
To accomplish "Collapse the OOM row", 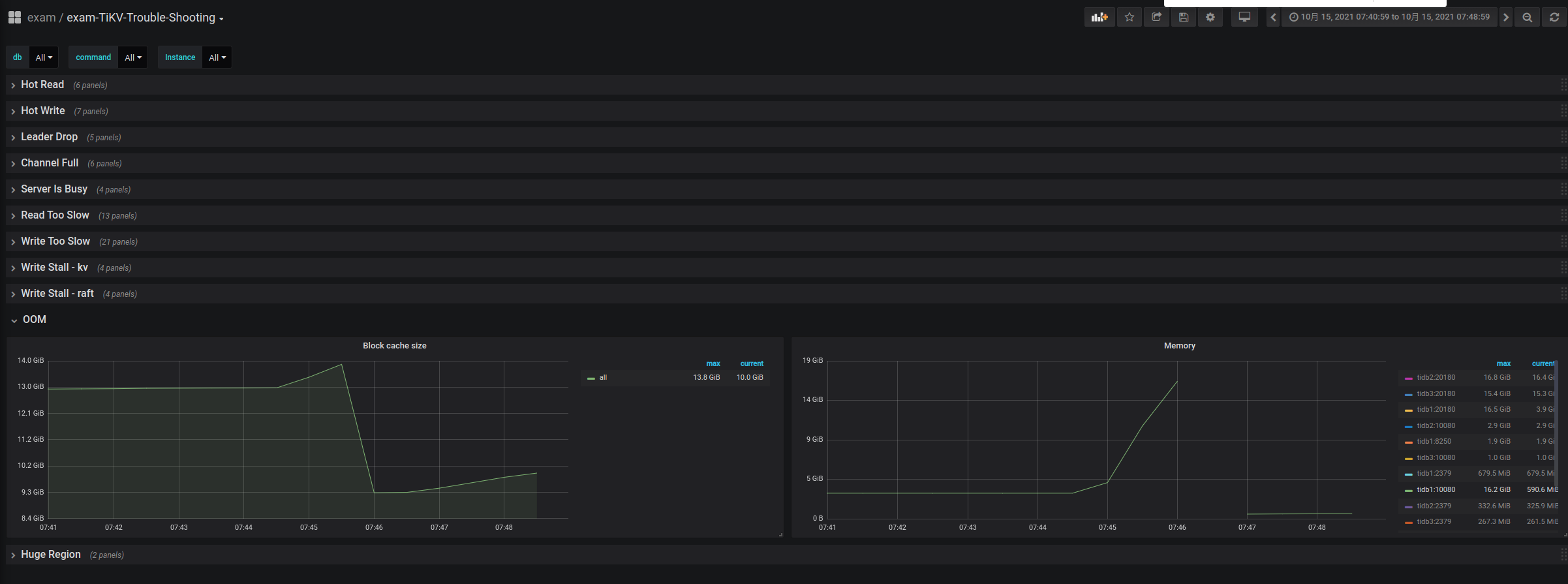I will click(x=34, y=320).
